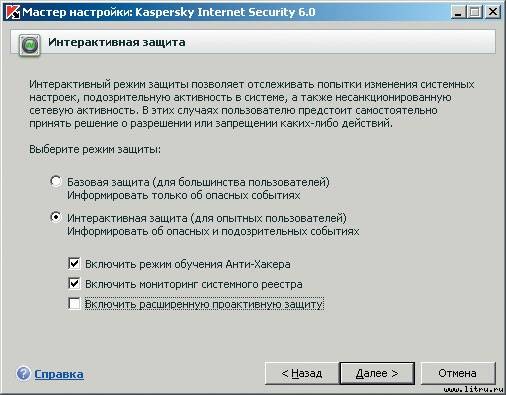Viewport: 506px width, 395px height.
Task: Uncheck Включить режим обучения Анти-Хакера
Action: (x=74, y=263)
